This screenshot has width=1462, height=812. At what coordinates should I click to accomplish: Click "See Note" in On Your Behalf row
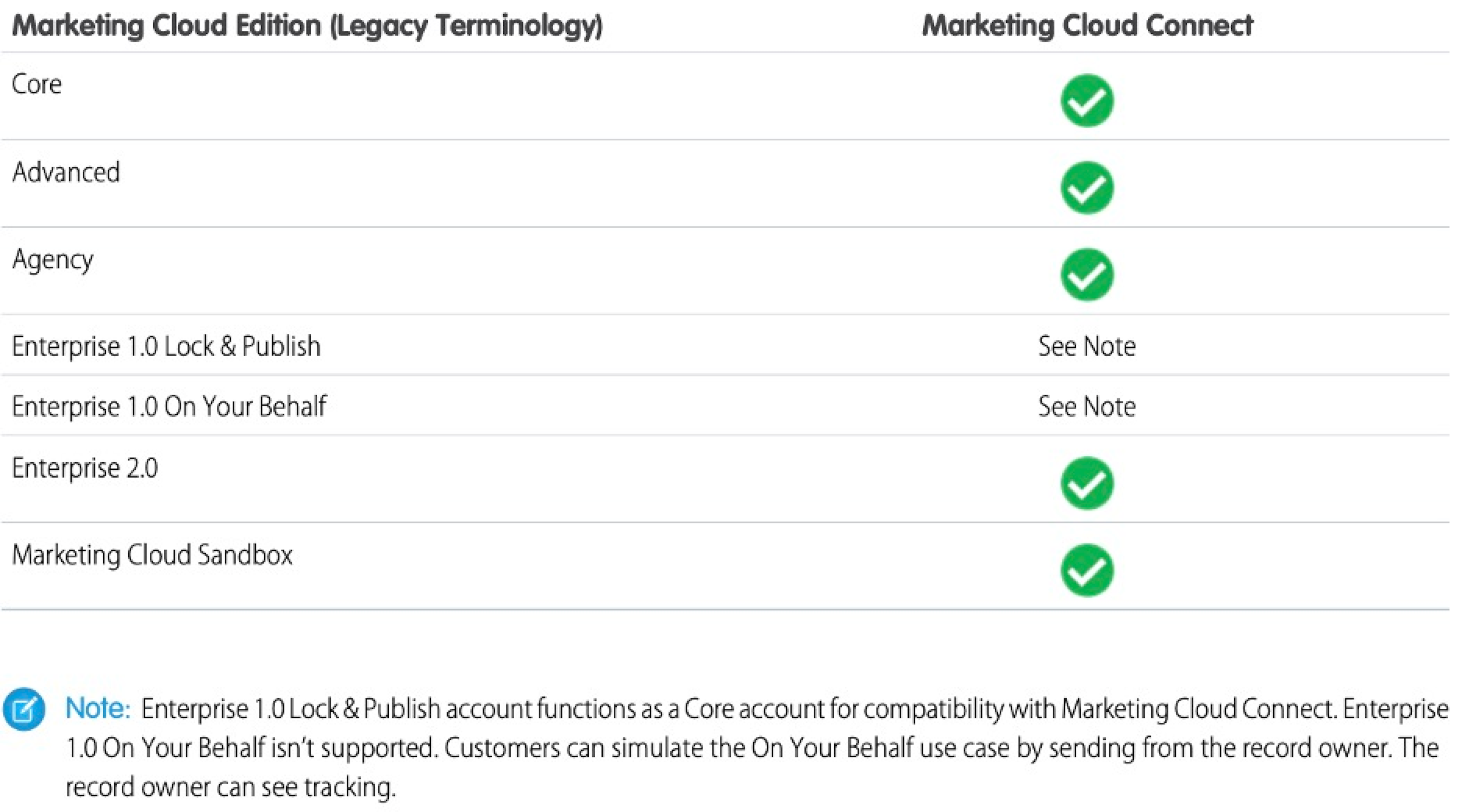pos(1087,406)
